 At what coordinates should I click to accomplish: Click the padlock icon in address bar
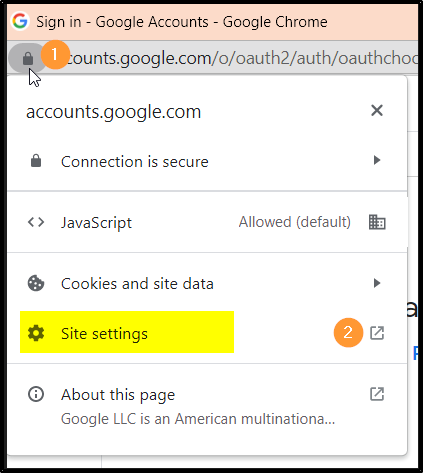[28, 59]
